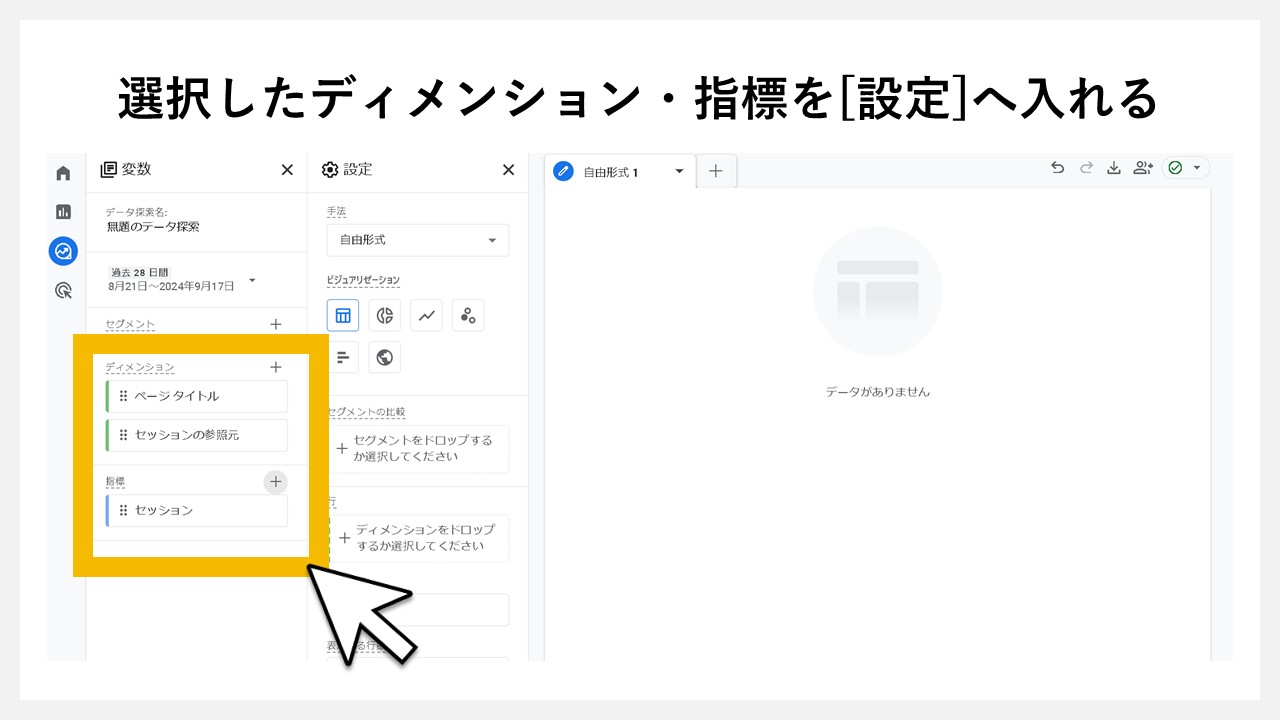Select the セッションの参照元 dimension chip
1280x720 pixels.
195,435
